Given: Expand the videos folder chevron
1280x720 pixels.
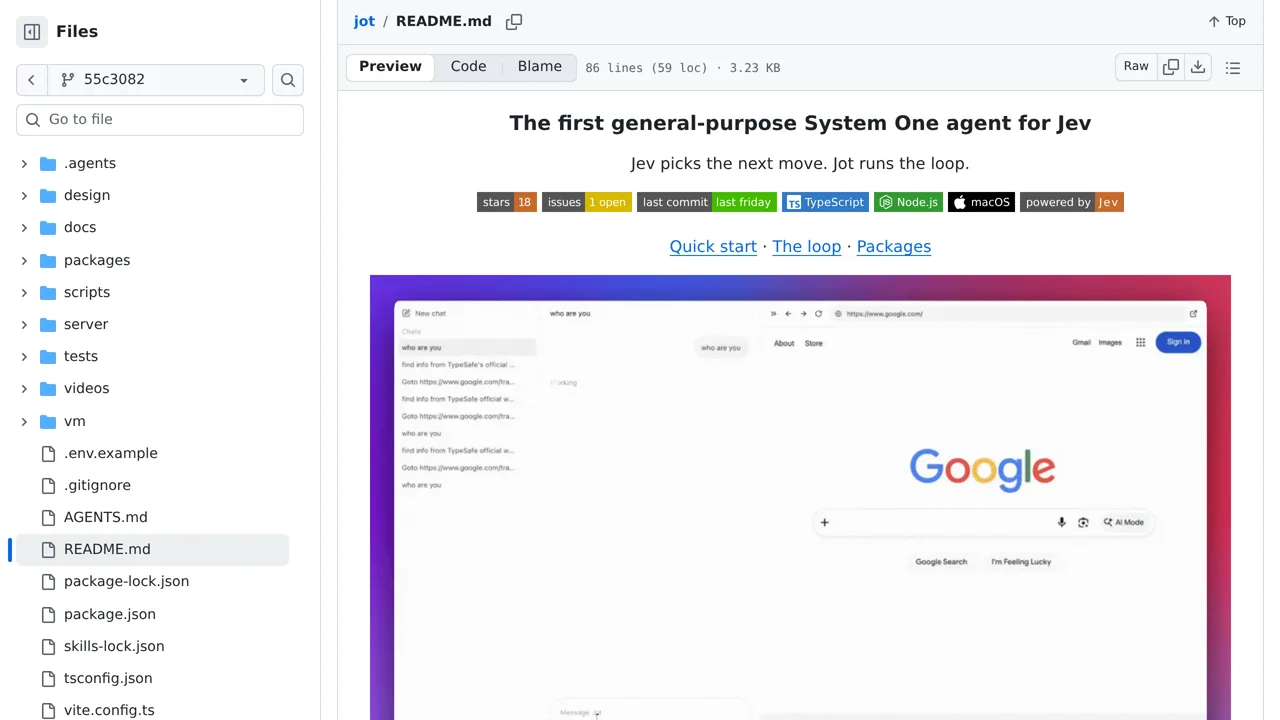Looking at the screenshot, I should click(x=24, y=388).
